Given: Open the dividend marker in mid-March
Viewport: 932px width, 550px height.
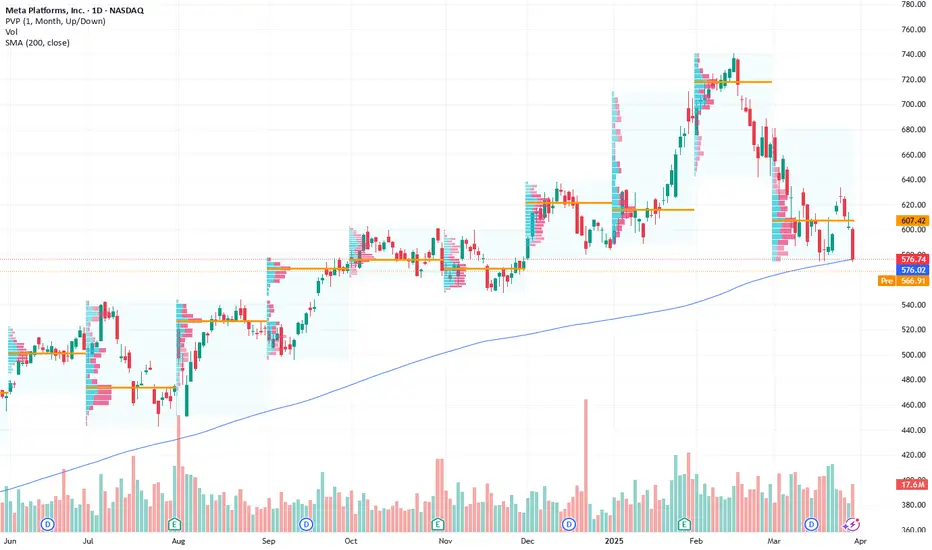Looking at the screenshot, I should pyautogui.click(x=811, y=524).
